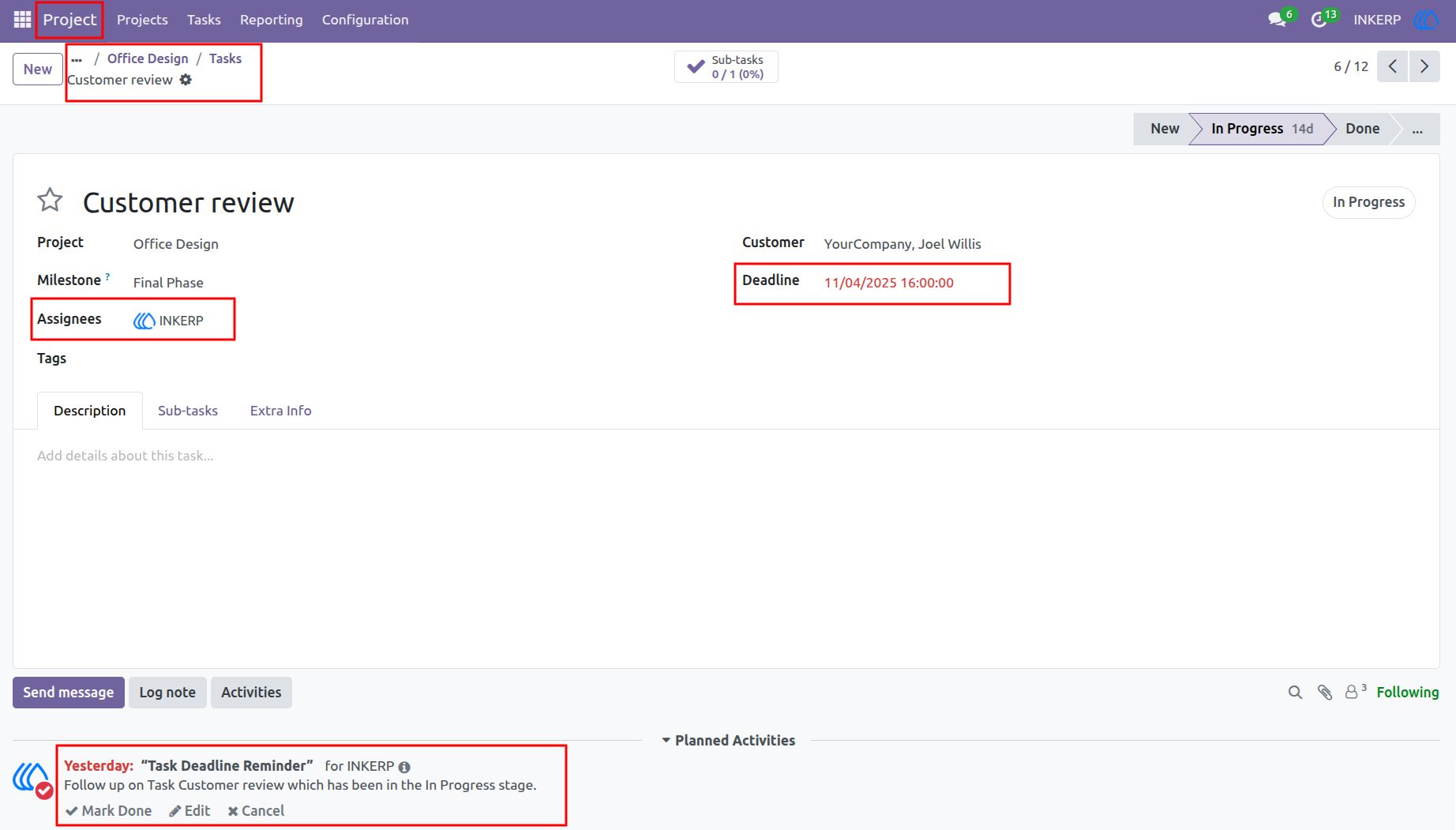This screenshot has width=1456, height=830.
Task: Star the Customer review task as priority
Action: [50, 201]
